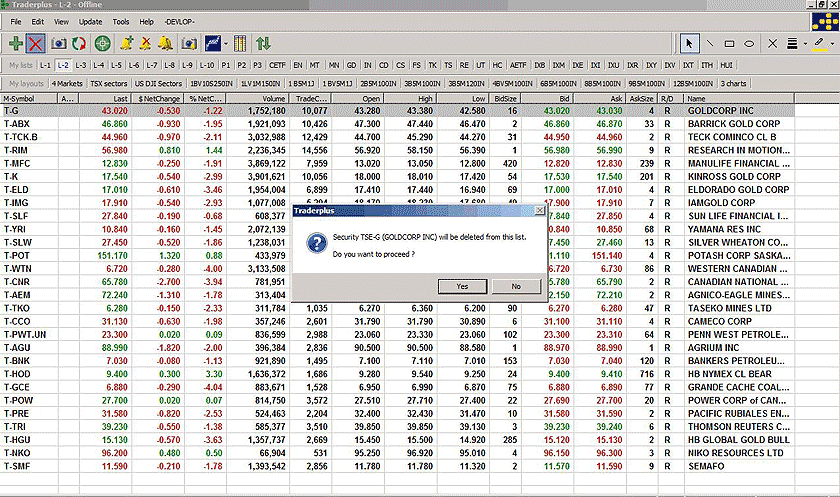Click NIKO RESOURCES LTD name cell
840x497 pixels.
(736, 453)
